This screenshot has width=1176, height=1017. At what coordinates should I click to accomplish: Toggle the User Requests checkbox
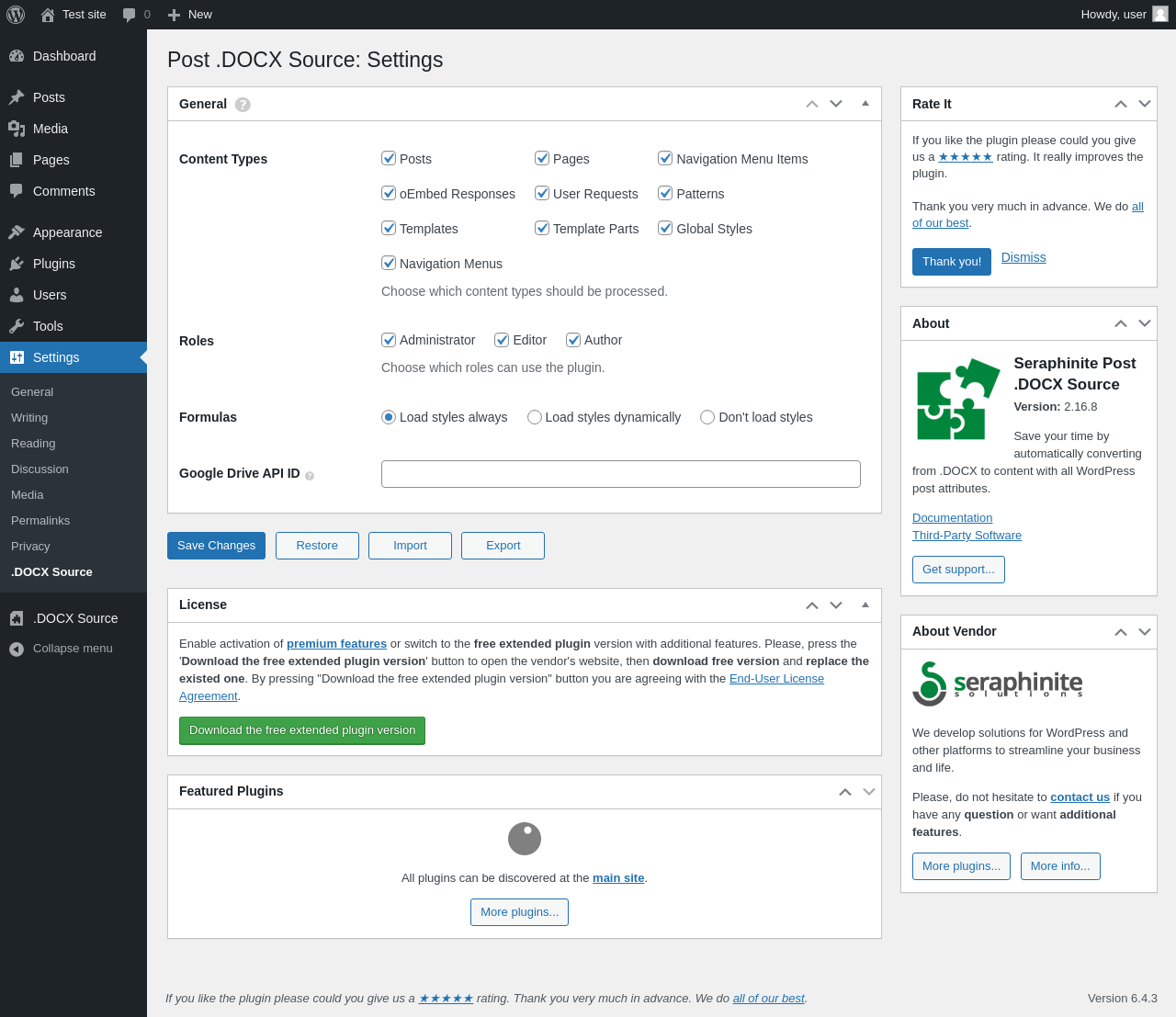tap(542, 193)
